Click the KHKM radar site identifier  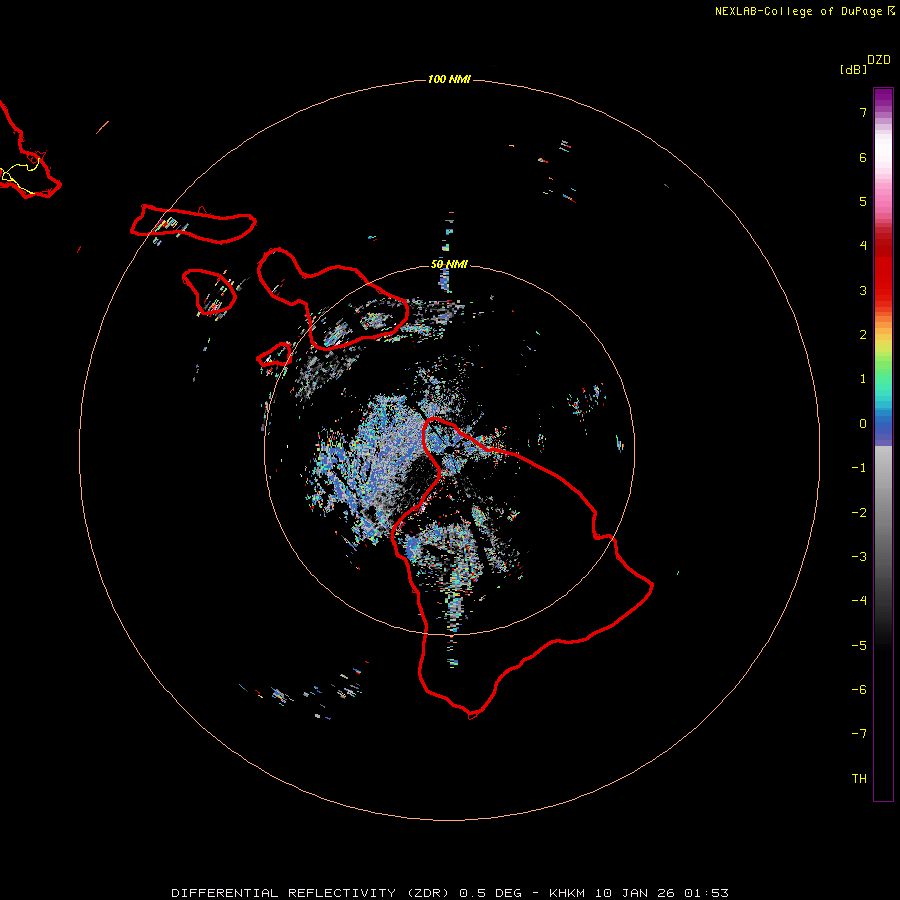[x=567, y=893]
